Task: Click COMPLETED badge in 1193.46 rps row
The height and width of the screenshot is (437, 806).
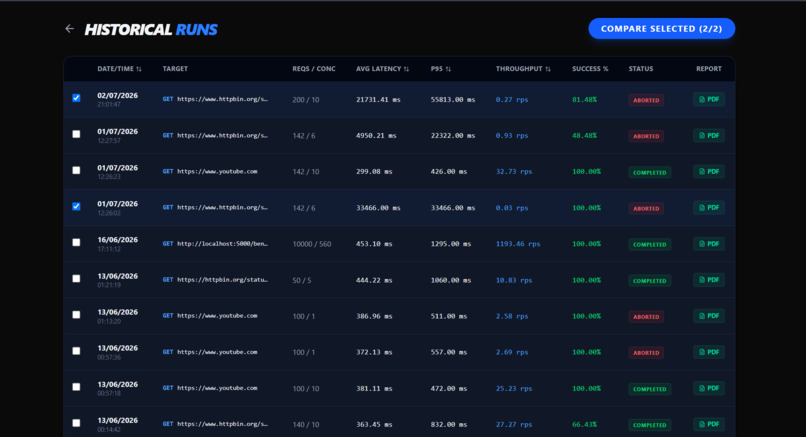Action: point(650,245)
